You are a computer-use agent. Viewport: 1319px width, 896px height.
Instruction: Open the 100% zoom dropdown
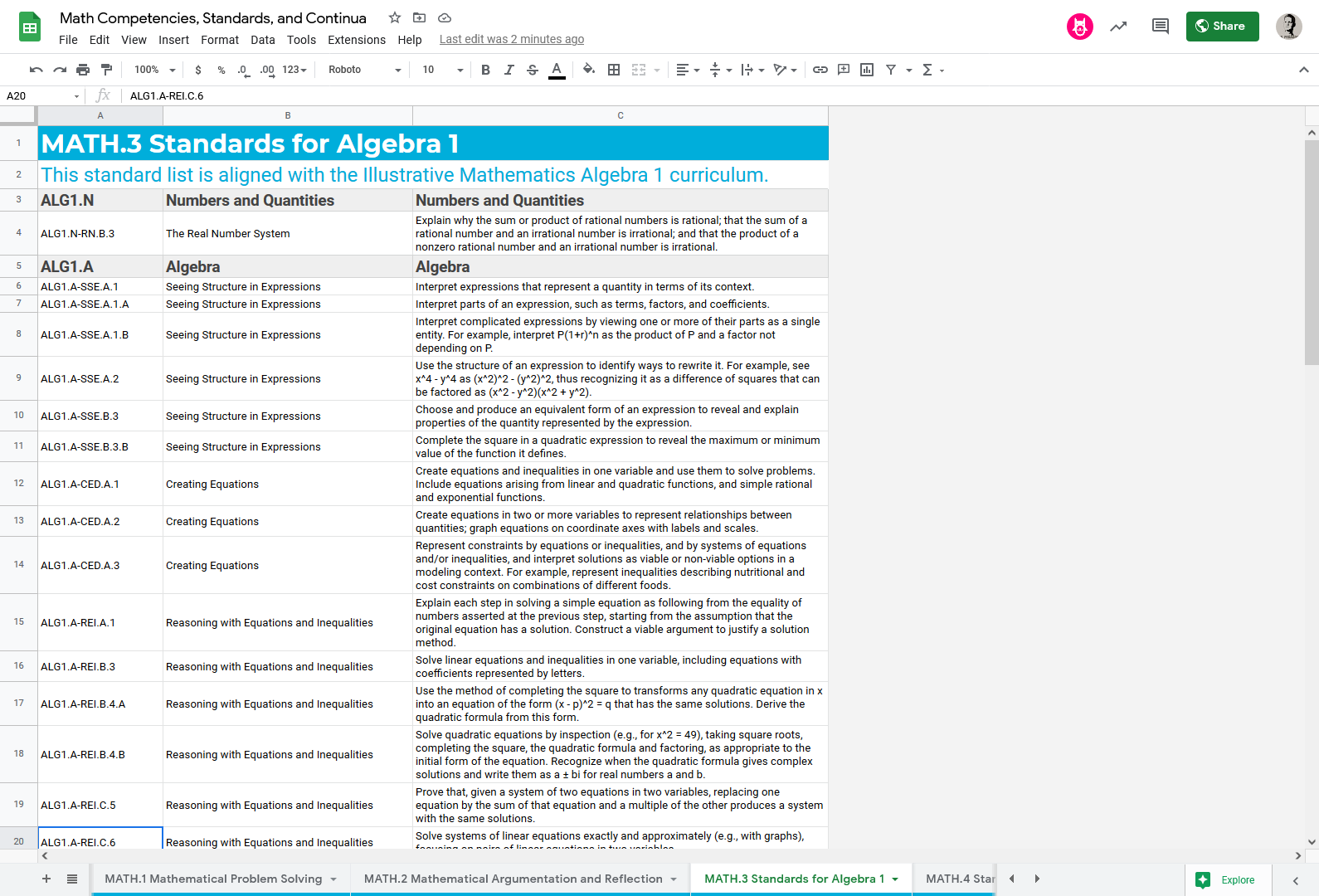(154, 70)
